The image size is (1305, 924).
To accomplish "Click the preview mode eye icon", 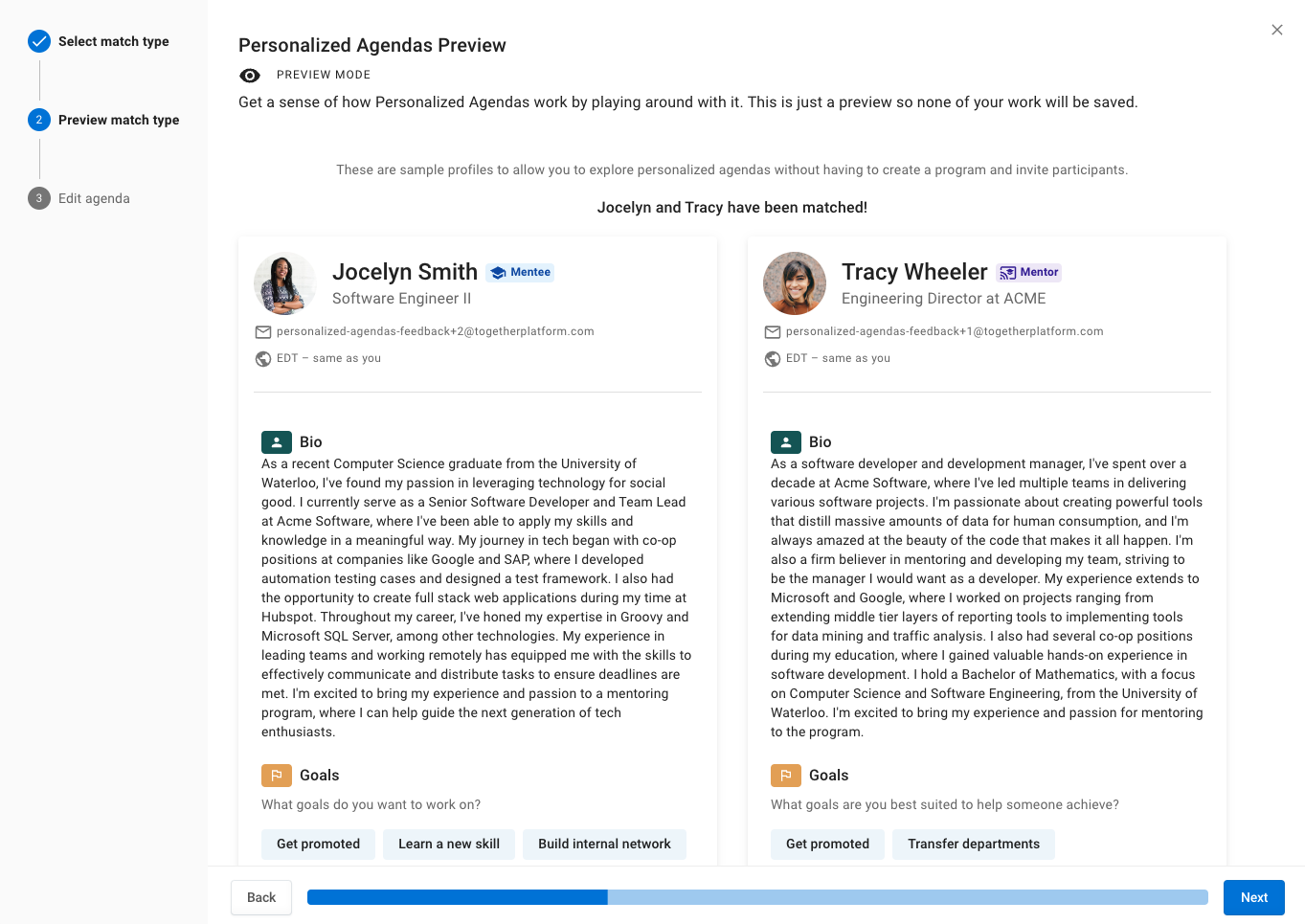I will pos(250,76).
